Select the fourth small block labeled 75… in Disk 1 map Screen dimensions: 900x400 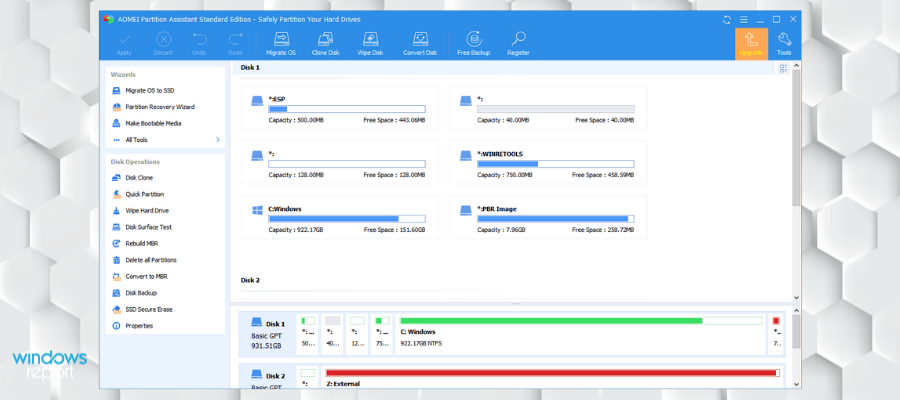[x=382, y=334]
